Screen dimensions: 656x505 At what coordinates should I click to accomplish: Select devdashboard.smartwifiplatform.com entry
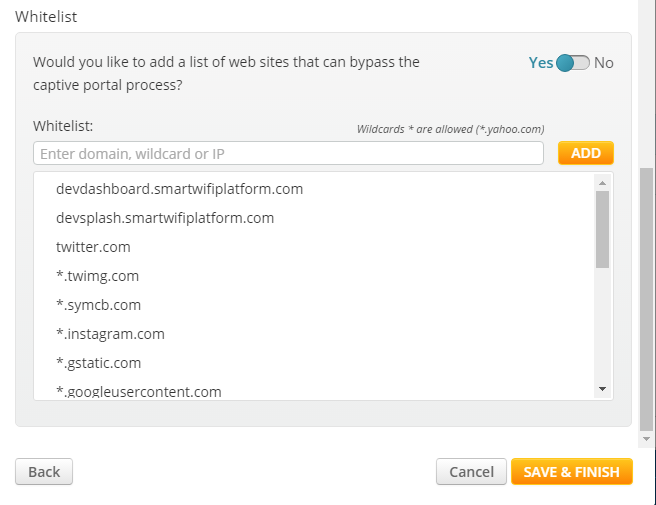[x=179, y=189]
